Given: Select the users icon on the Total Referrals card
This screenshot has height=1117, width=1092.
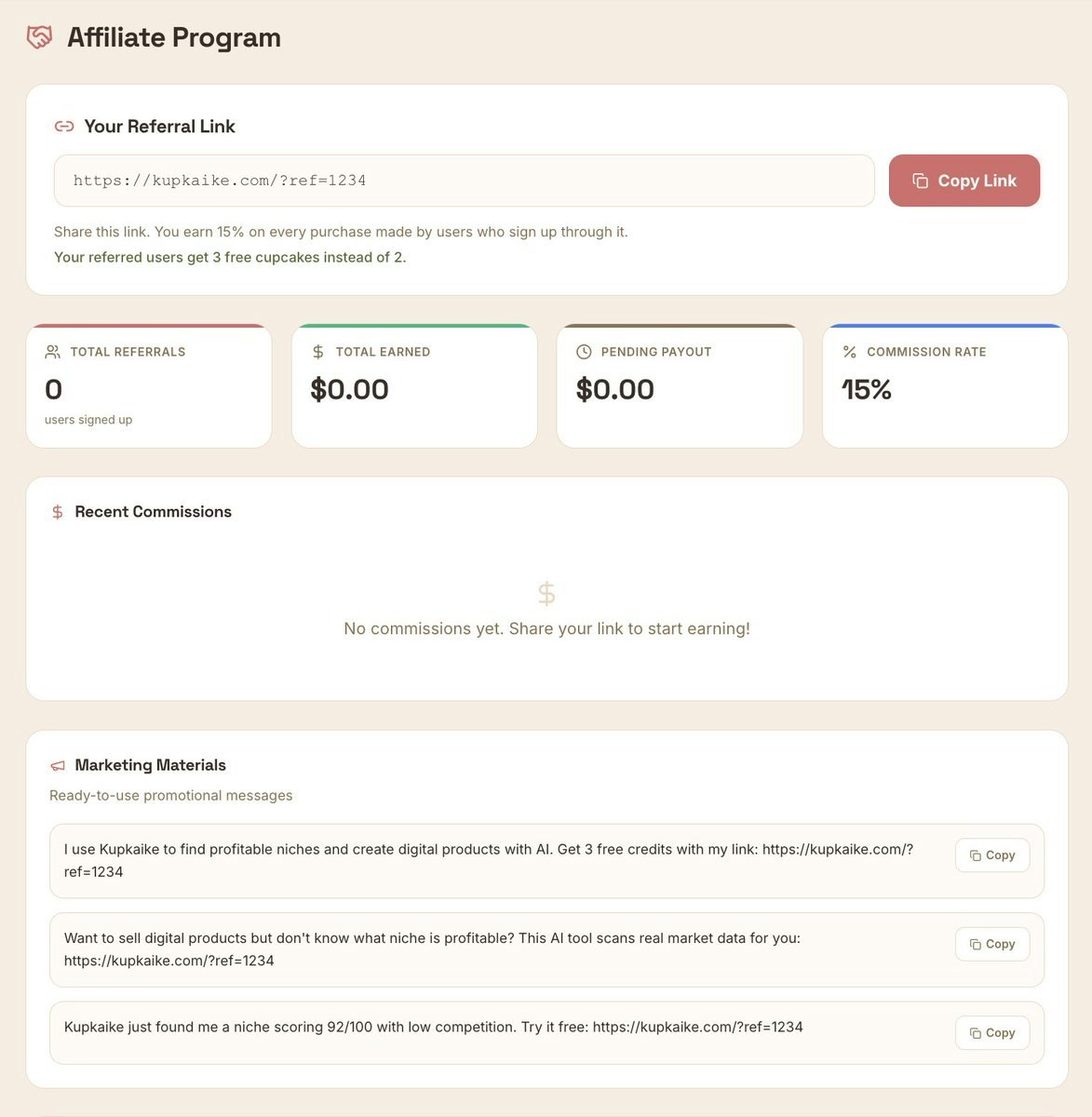Looking at the screenshot, I should point(52,352).
